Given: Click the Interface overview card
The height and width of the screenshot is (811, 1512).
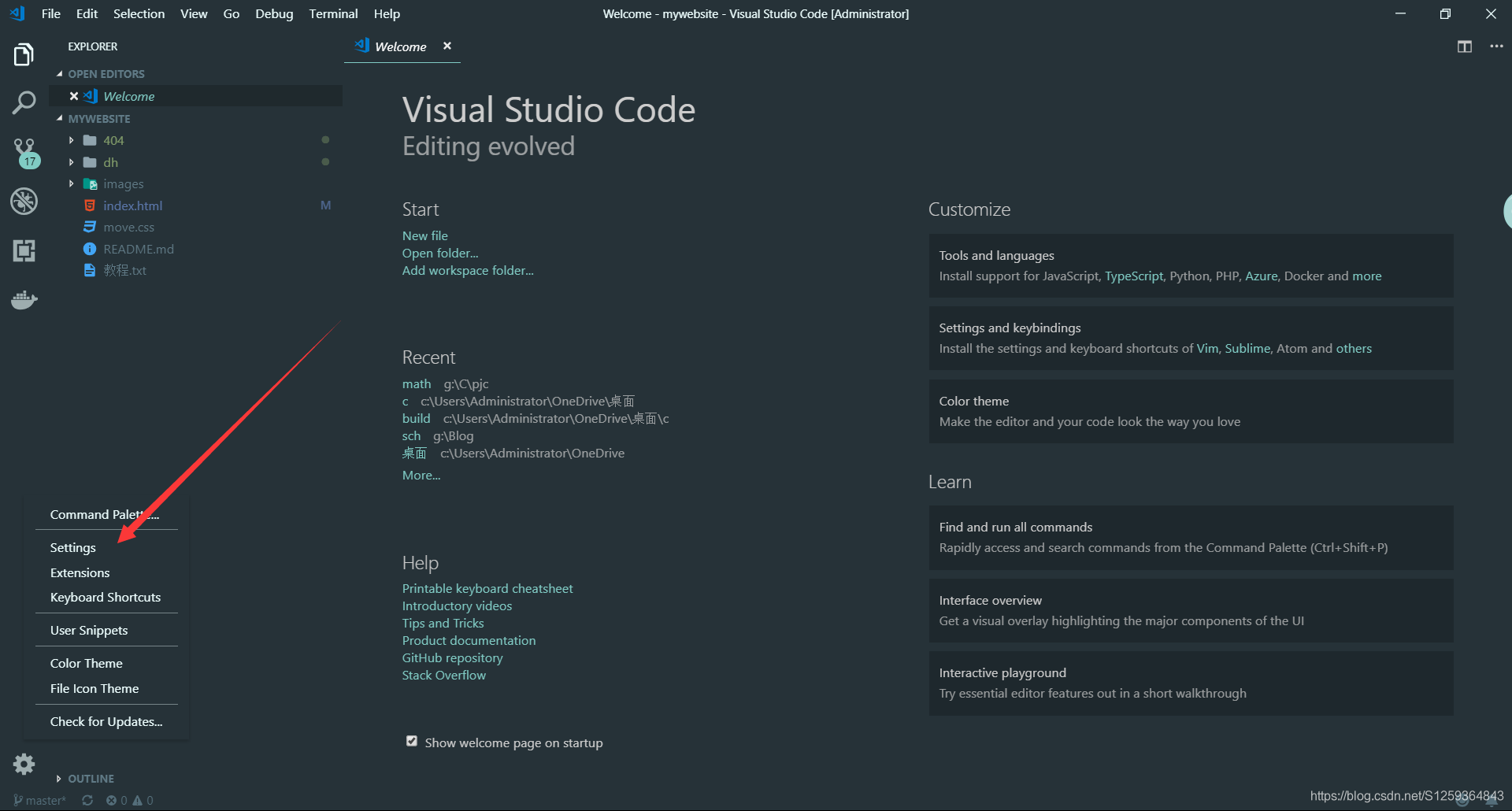Looking at the screenshot, I should [1191, 610].
